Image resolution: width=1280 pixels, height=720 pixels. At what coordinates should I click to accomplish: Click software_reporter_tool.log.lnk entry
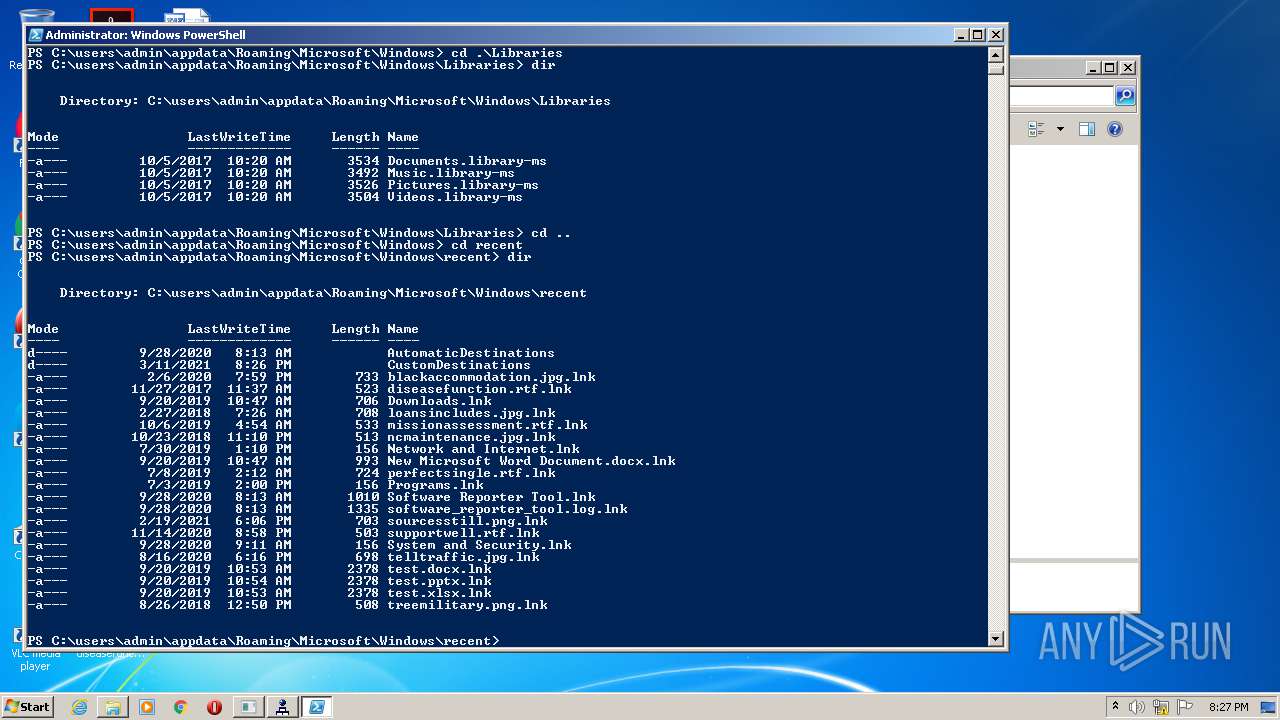pyautogui.click(x=507, y=509)
